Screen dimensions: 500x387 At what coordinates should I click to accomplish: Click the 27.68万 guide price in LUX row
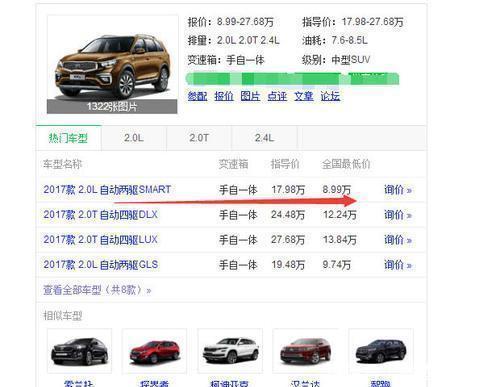pos(288,240)
